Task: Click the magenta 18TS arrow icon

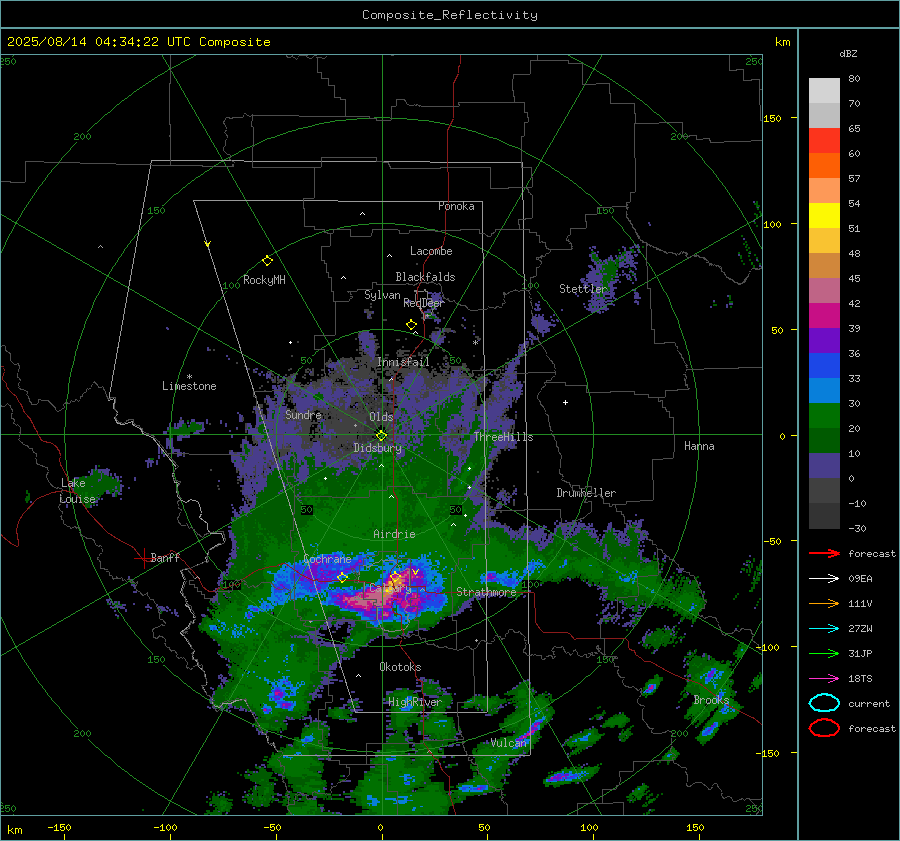Action: 824,679
